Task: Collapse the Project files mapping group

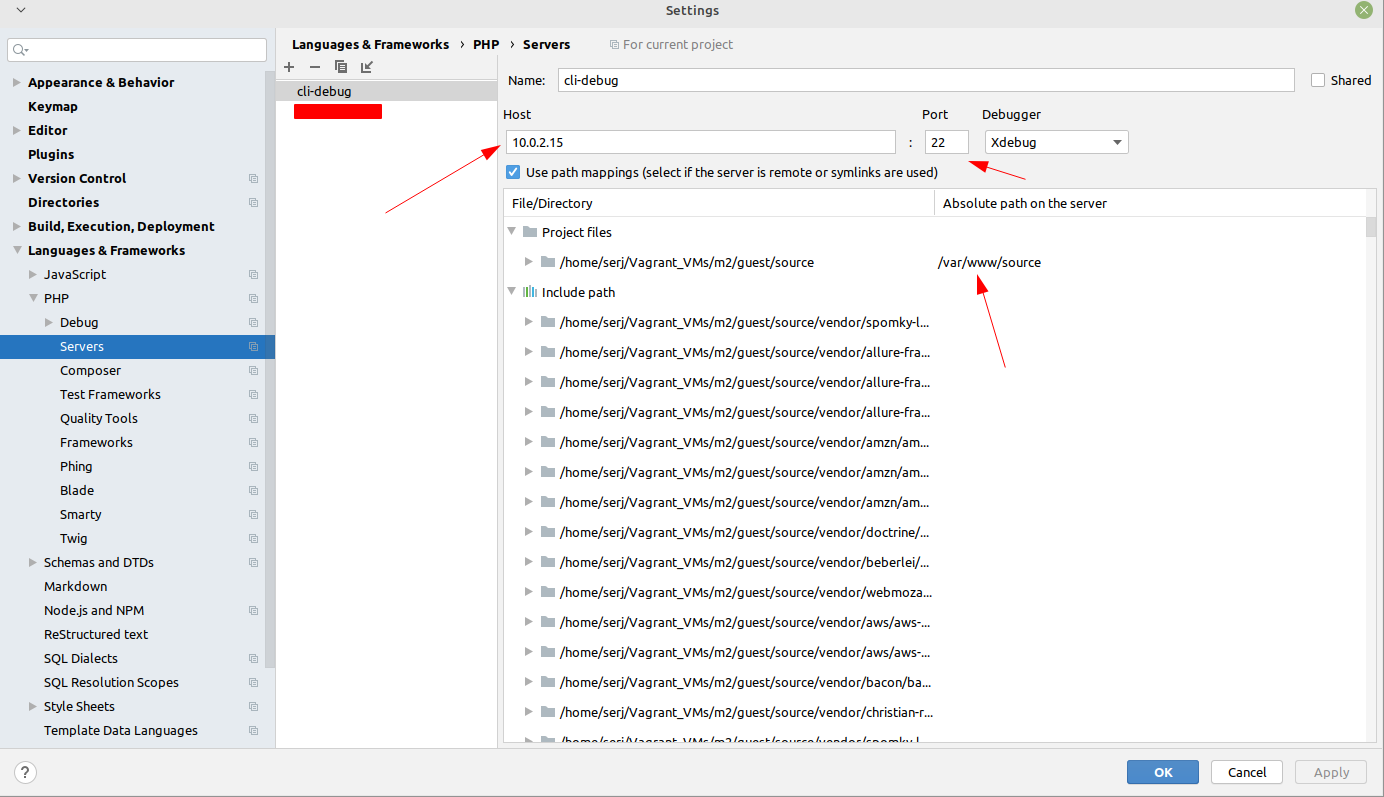Action: tap(512, 231)
